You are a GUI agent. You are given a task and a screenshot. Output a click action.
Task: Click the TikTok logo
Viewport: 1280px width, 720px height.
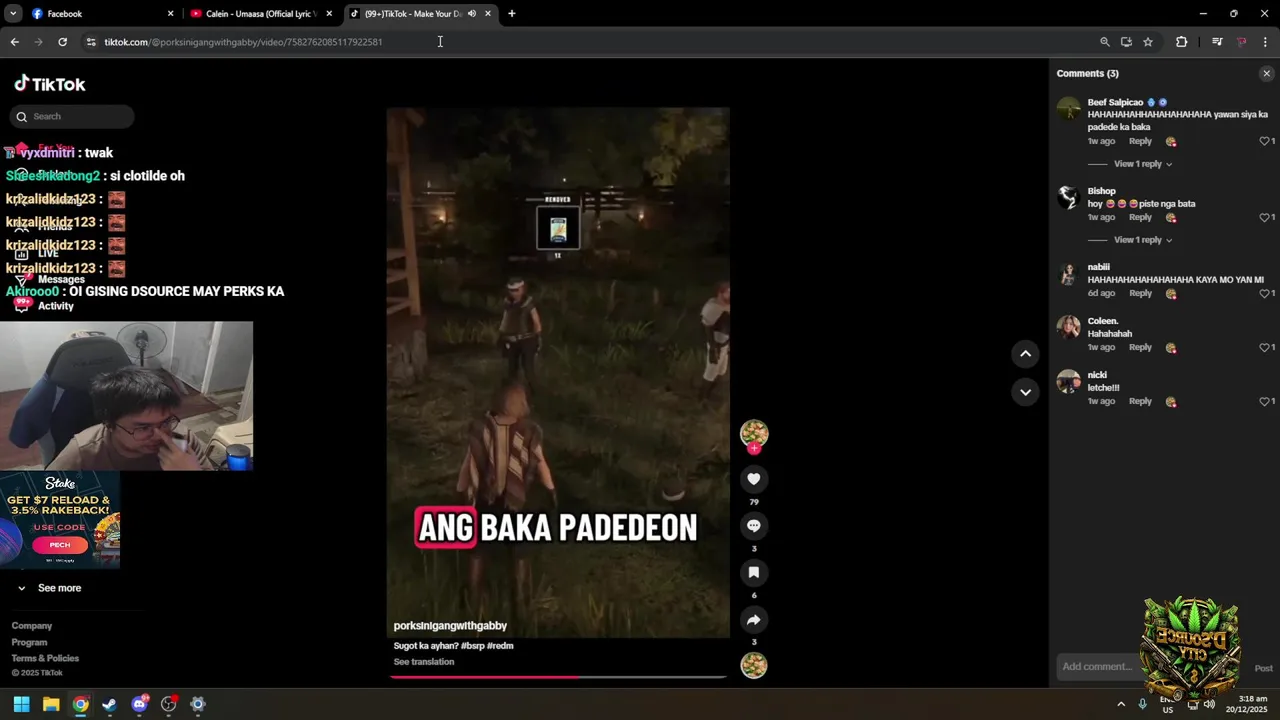50,84
